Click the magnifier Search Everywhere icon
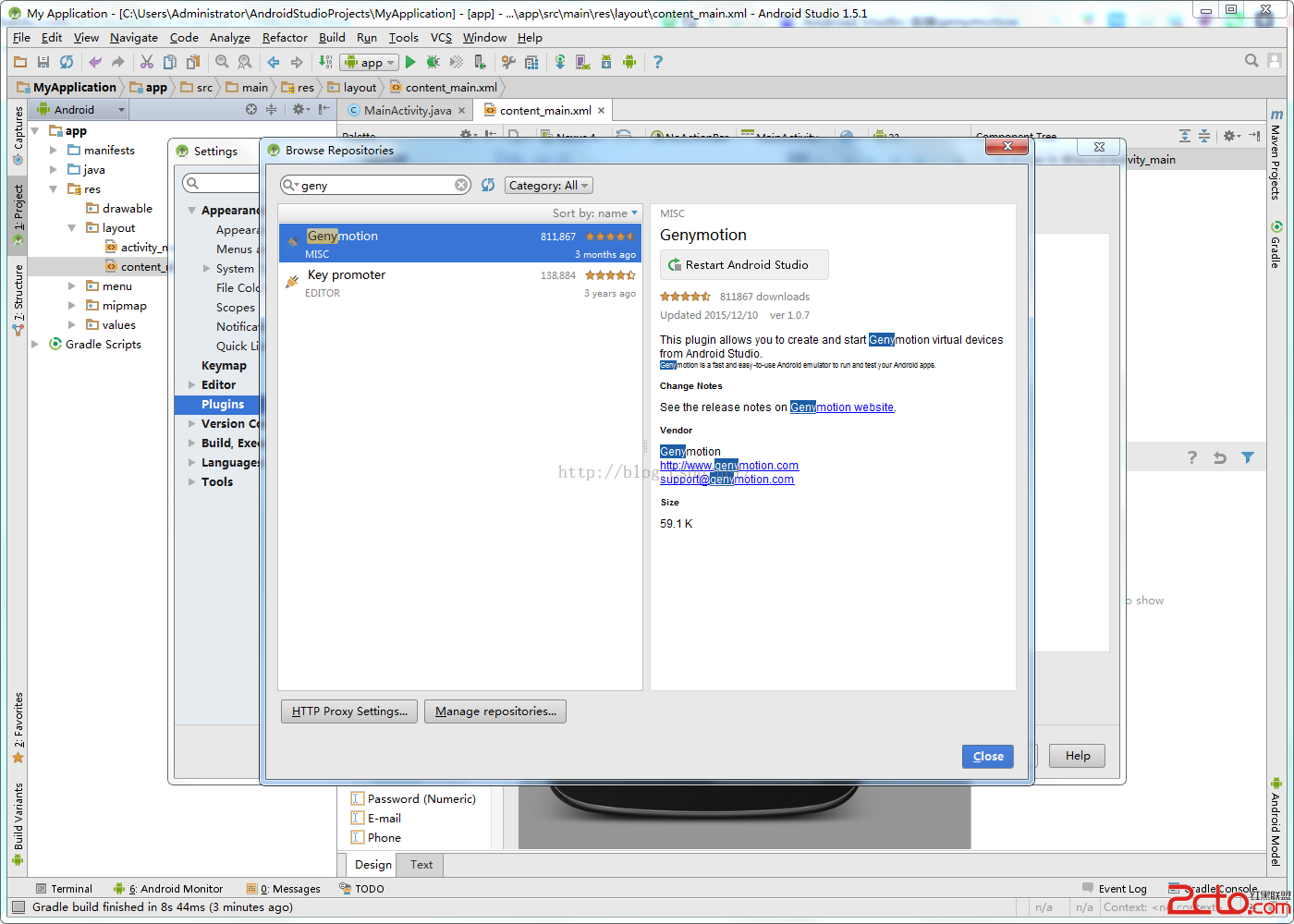The image size is (1294, 924). tap(1251, 61)
